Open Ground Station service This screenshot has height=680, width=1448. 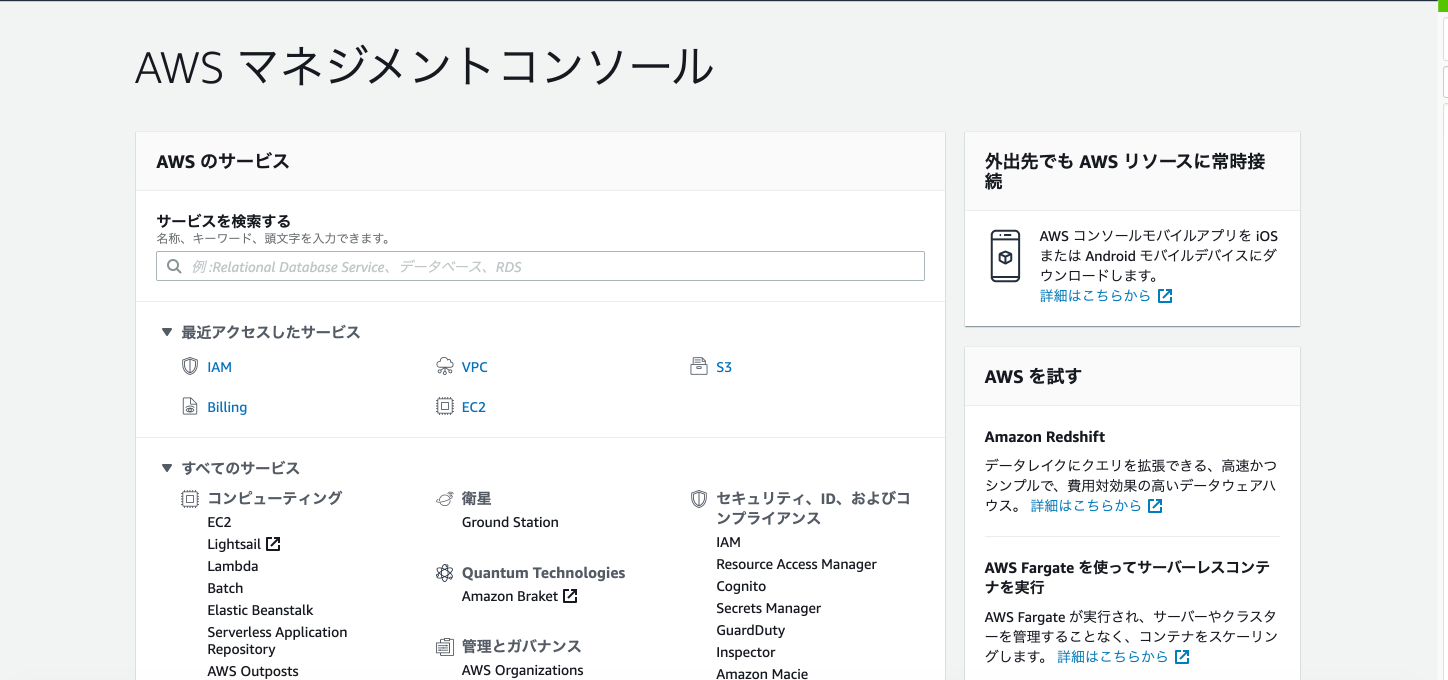point(510,522)
